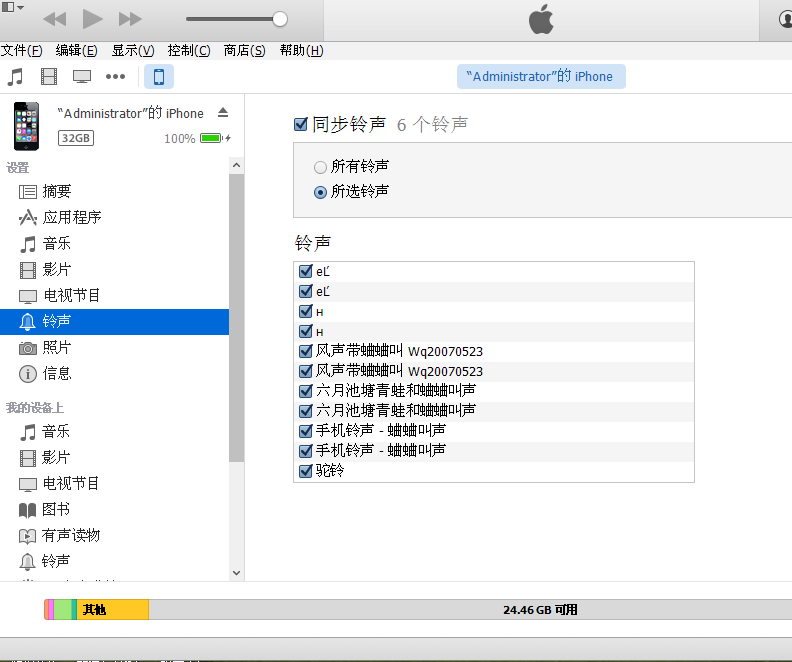Uncheck the first 六月池塘青蛙和蛐蛐叫声 checkbox
792x662 pixels.
306,391
